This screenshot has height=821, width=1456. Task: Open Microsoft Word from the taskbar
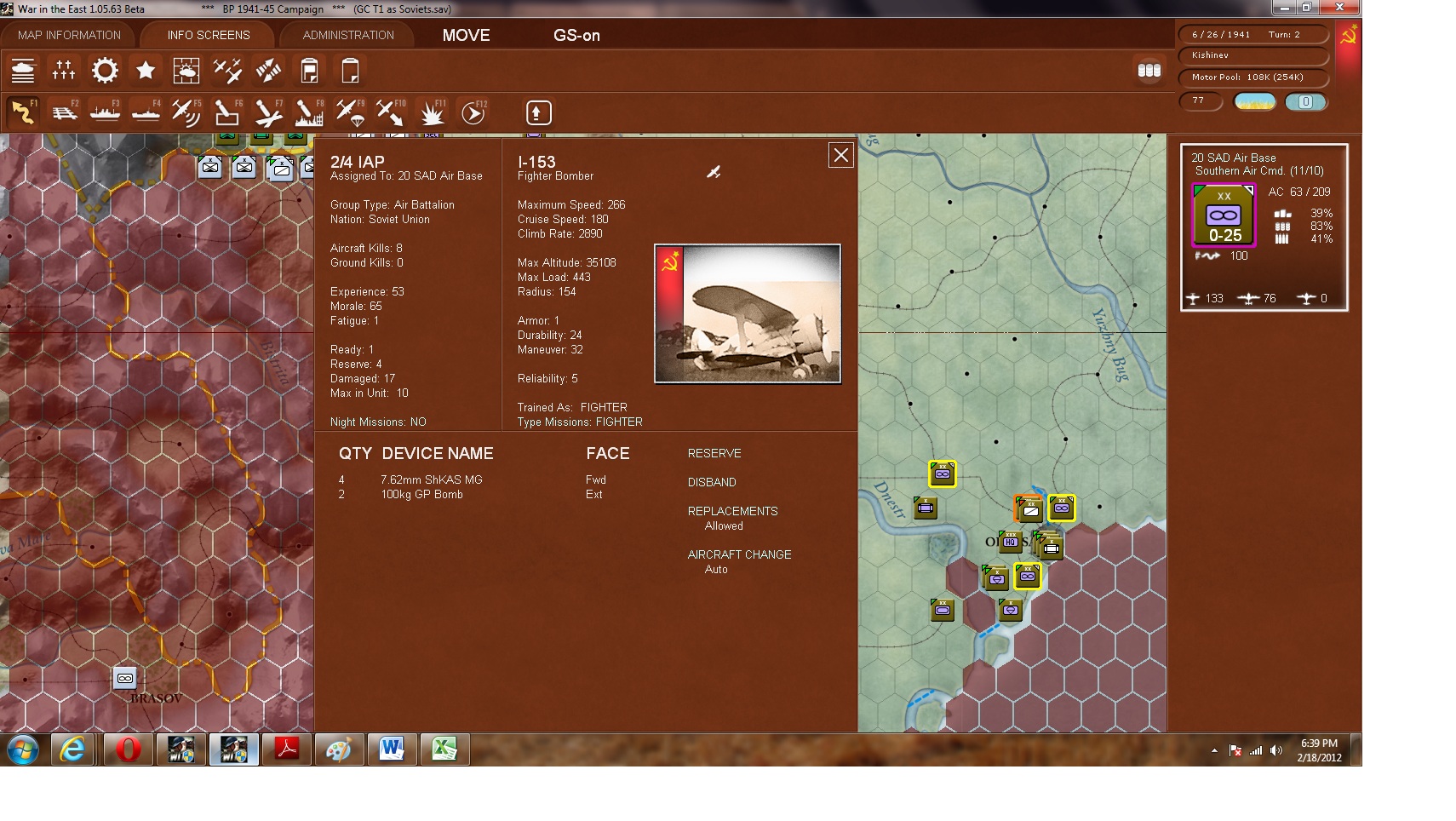point(391,749)
